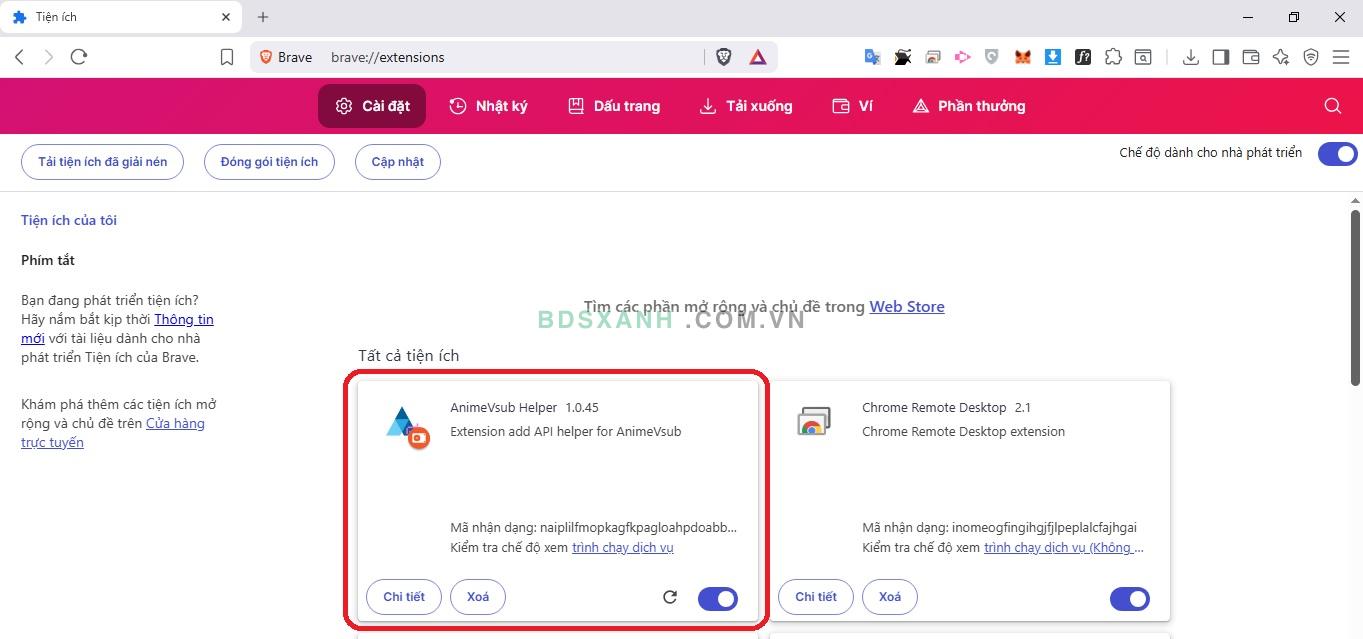1363x639 pixels.
Task: Toggle the sidebar panel icon
Action: pos(1220,57)
